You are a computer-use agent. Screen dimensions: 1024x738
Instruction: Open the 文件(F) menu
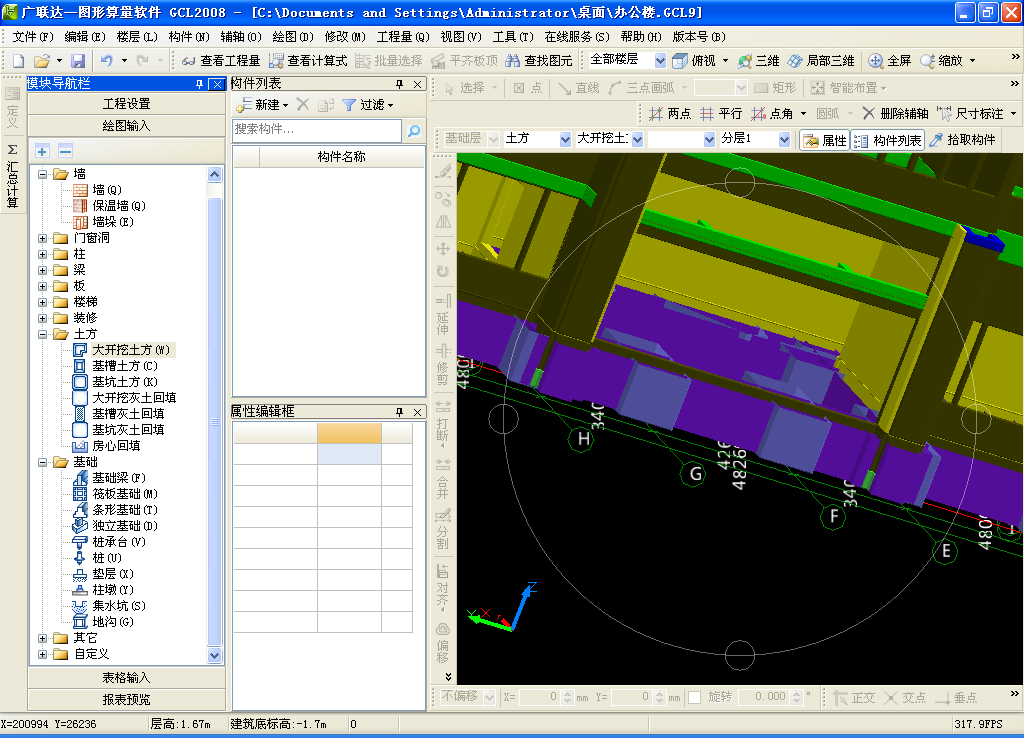(x=33, y=37)
